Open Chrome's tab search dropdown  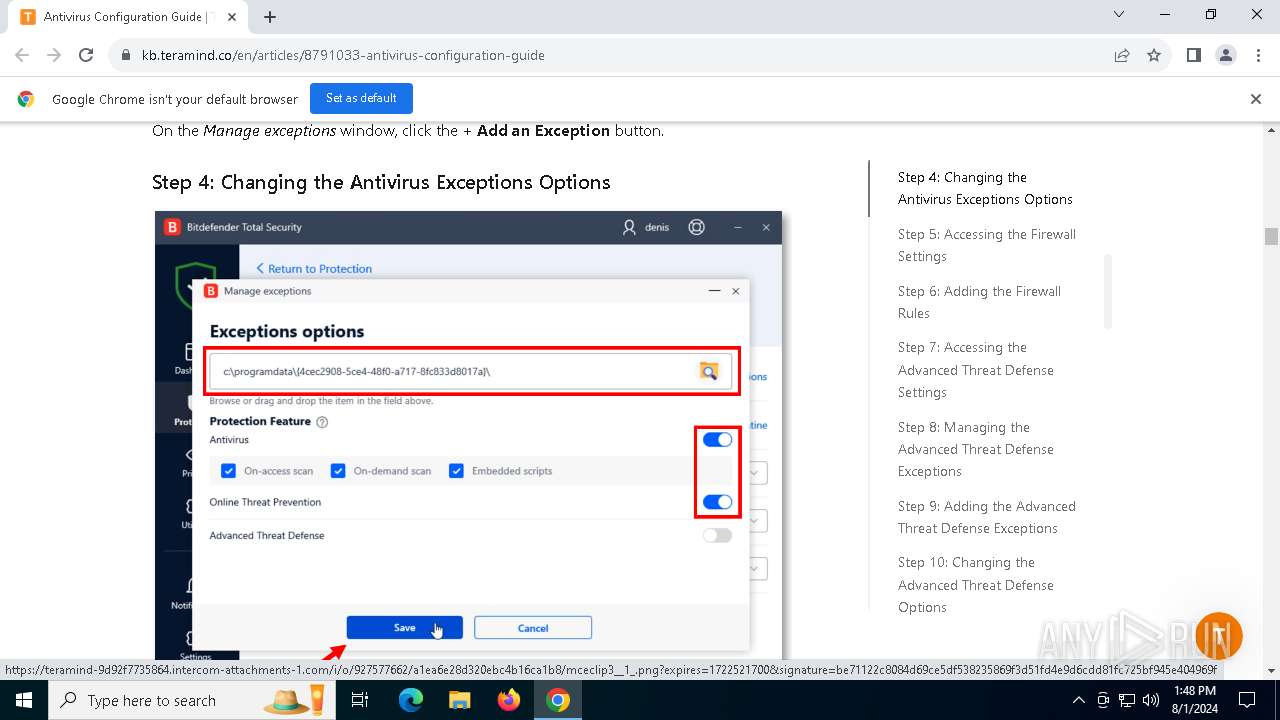pyautogui.click(x=1119, y=15)
